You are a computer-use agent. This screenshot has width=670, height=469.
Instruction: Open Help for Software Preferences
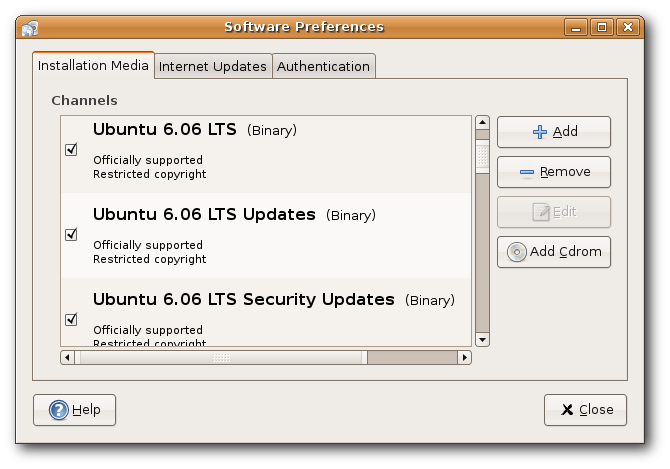(x=74, y=410)
